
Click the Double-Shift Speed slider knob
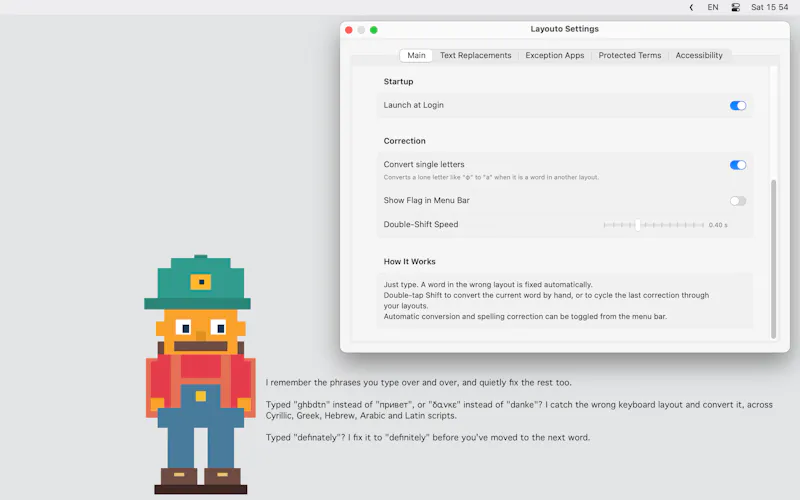pyautogui.click(x=638, y=225)
